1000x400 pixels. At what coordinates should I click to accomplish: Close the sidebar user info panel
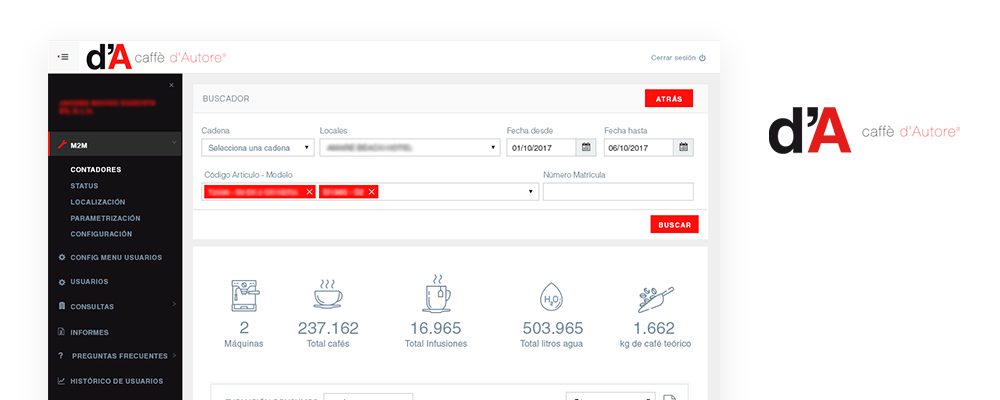171,85
